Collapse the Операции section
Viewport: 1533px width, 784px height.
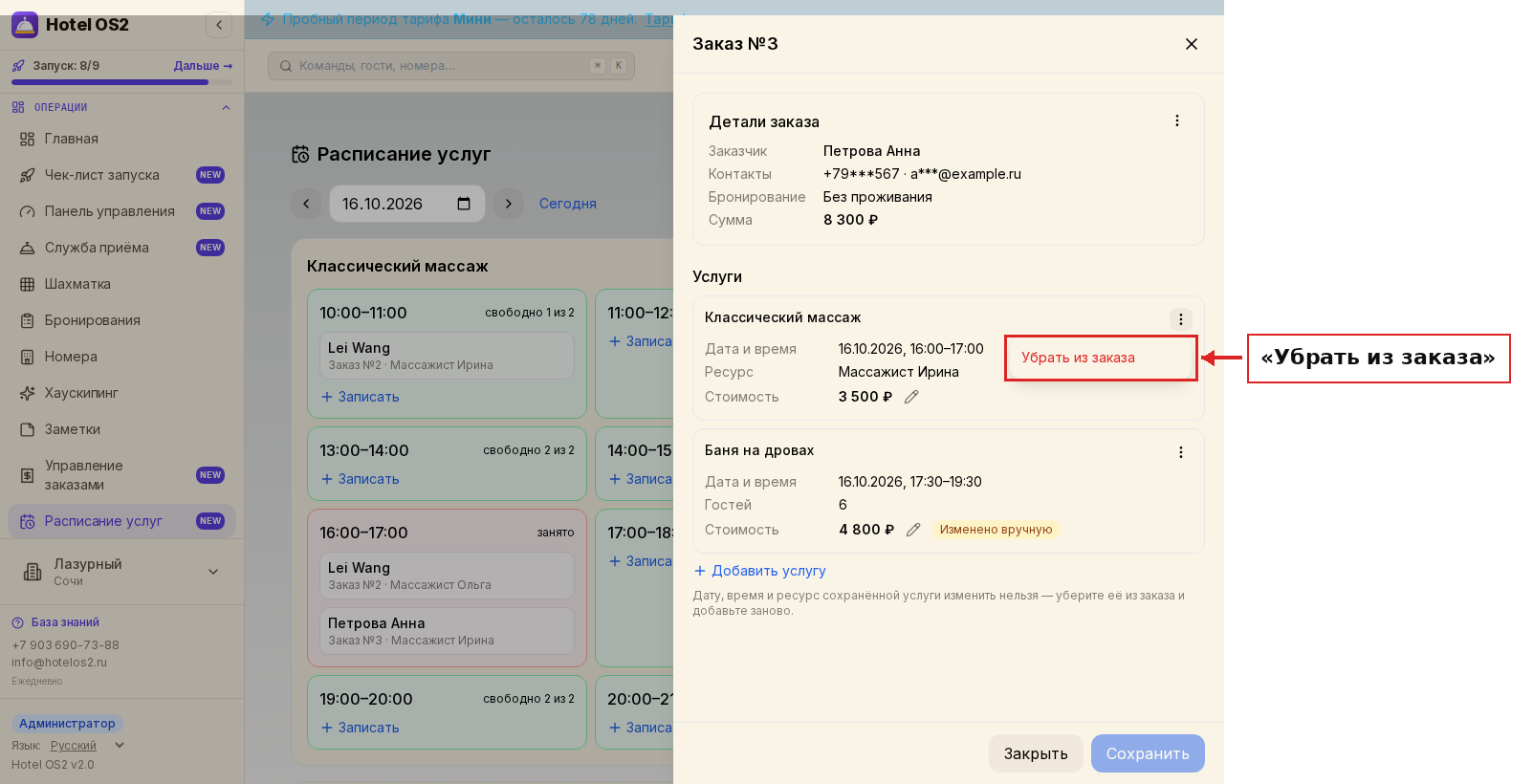226,107
